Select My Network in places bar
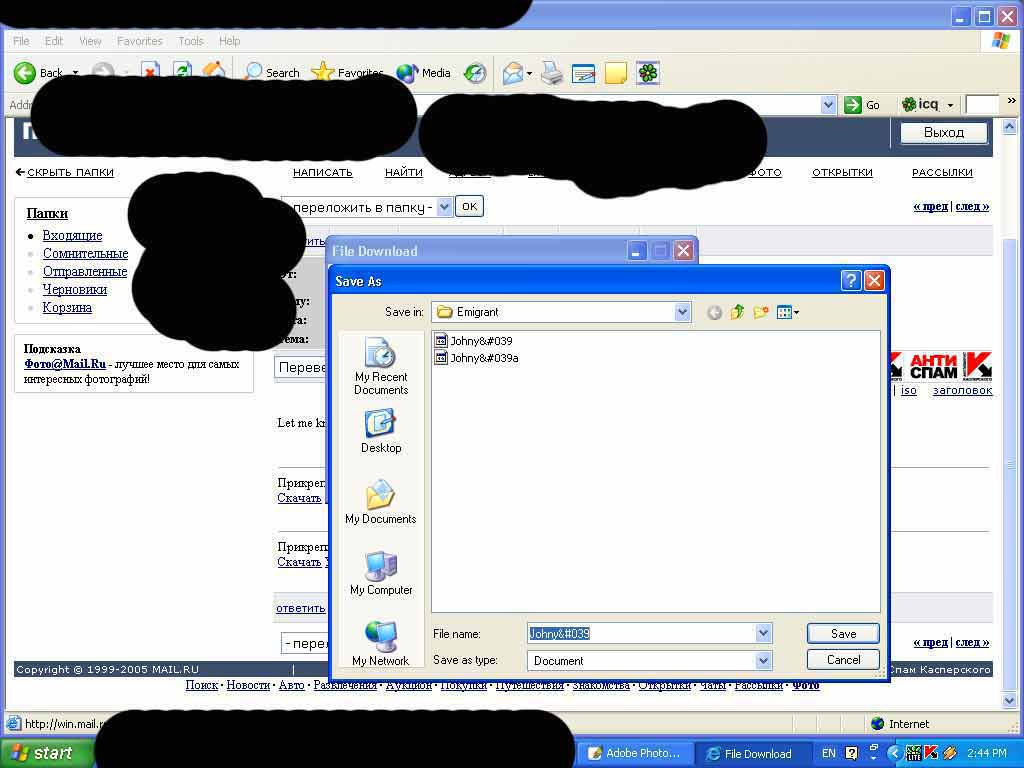This screenshot has width=1024, height=768. coord(381,643)
